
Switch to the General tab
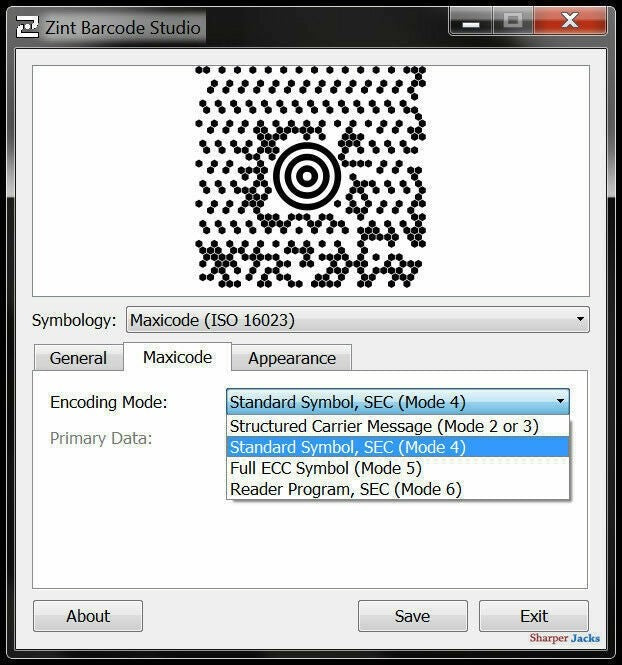coord(78,358)
